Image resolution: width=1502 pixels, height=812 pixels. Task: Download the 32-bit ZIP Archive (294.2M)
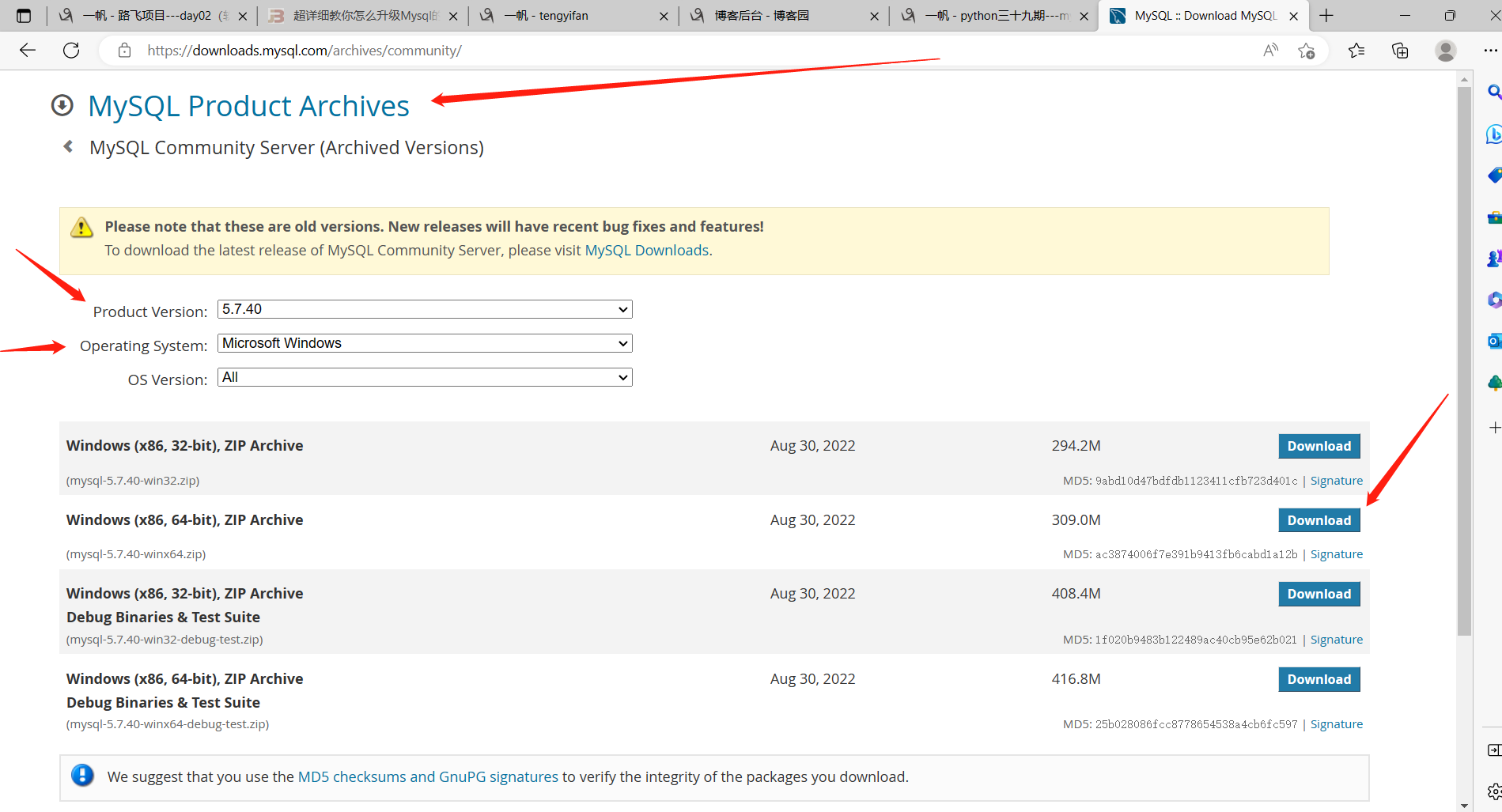(x=1319, y=446)
